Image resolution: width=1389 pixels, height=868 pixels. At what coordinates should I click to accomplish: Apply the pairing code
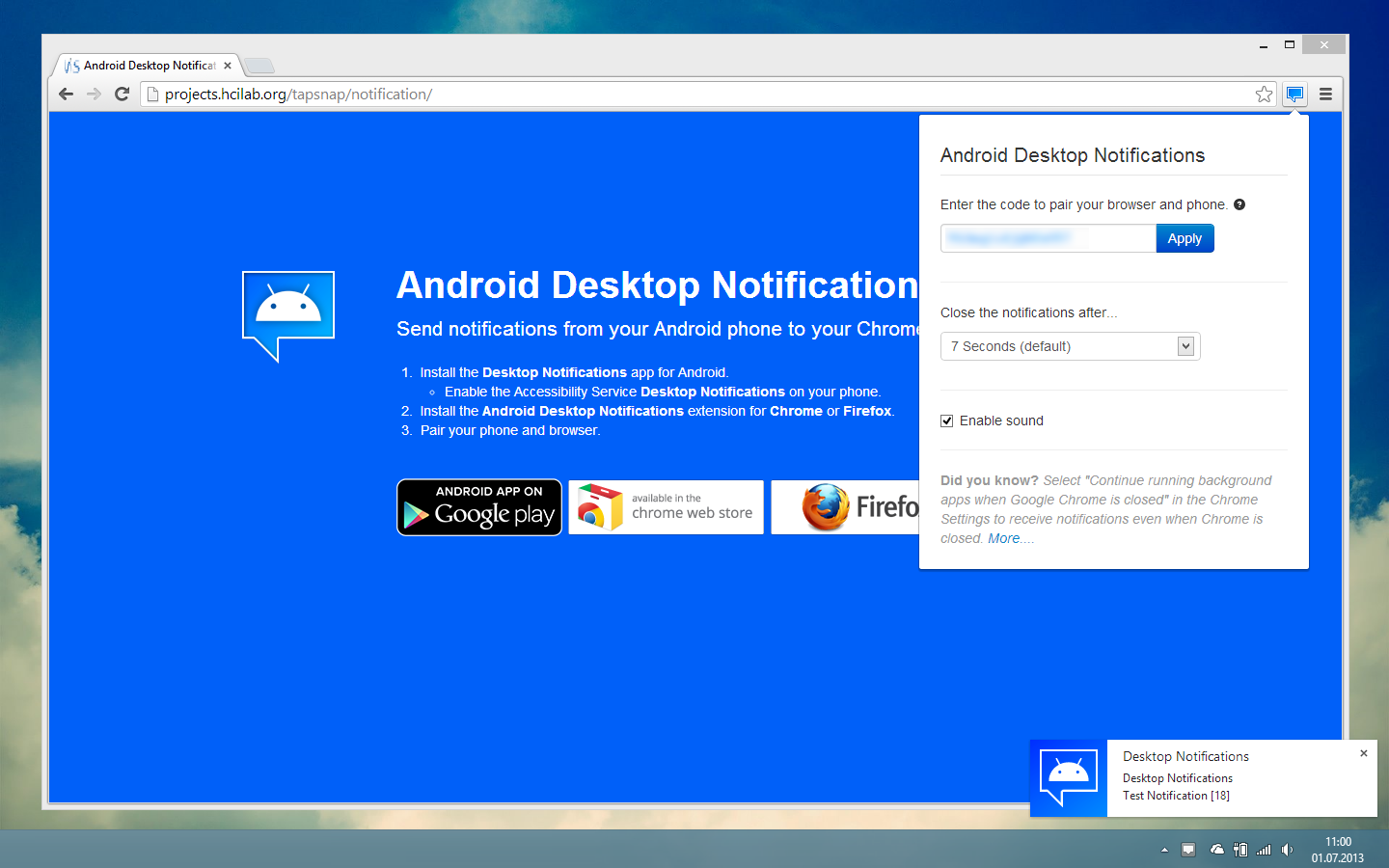(1185, 238)
